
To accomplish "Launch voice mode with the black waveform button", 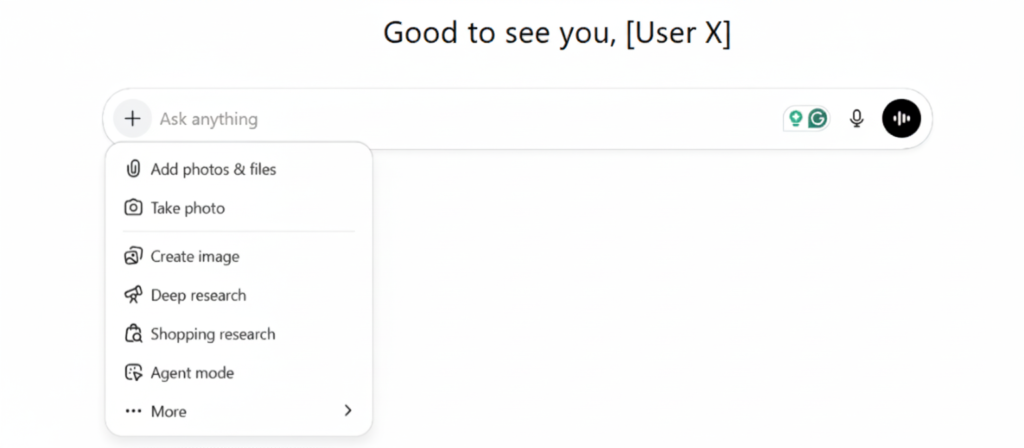I will pyautogui.click(x=901, y=119).
